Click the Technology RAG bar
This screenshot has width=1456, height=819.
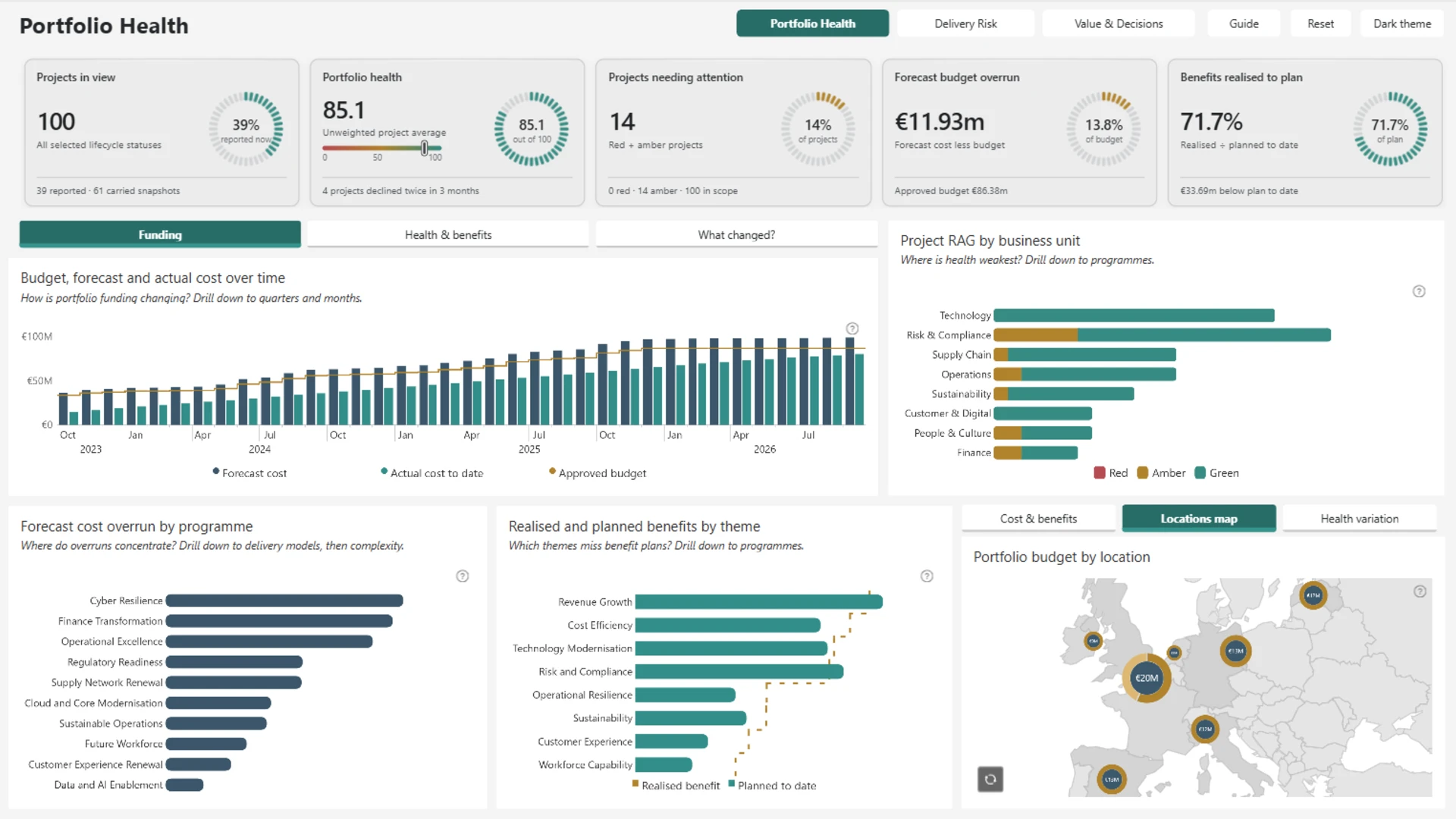click(1134, 315)
